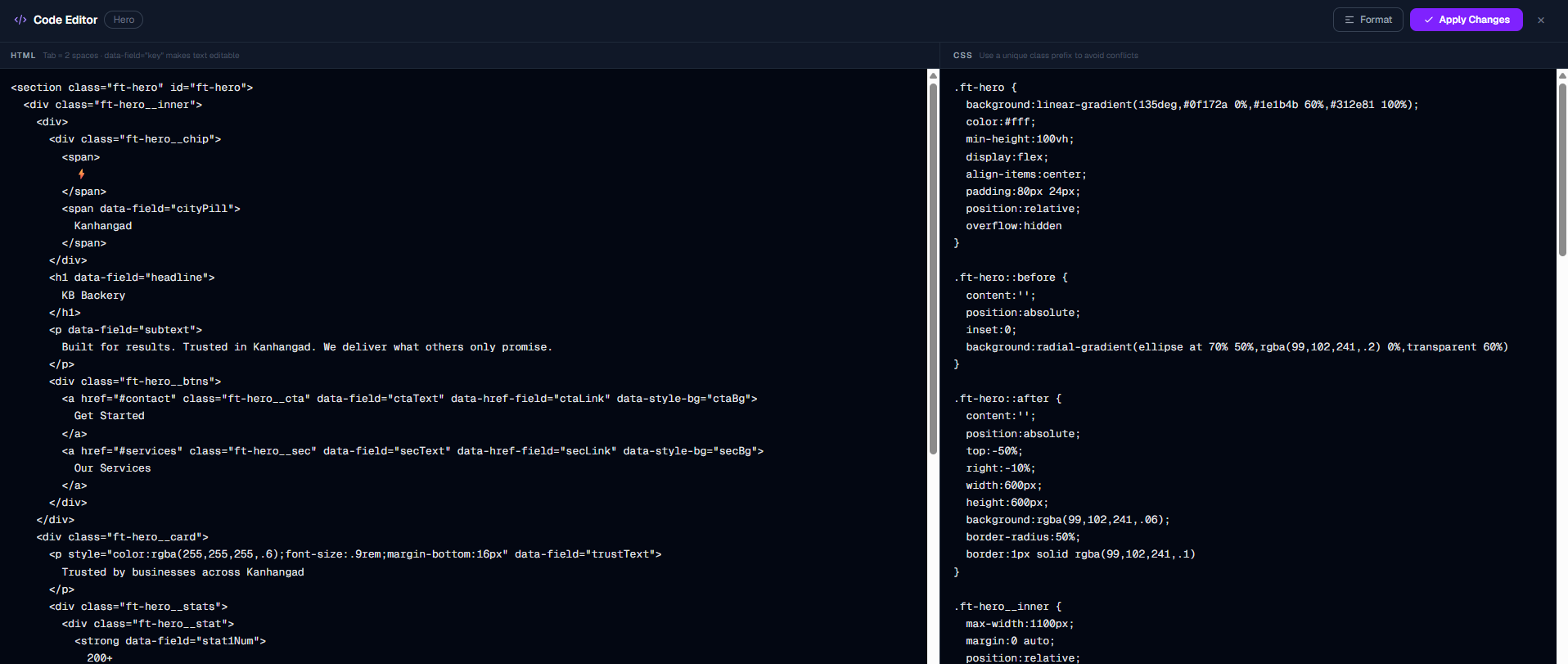Viewport: 1568px width, 664px height.
Task: Click the 'border-radius:50%;' CSS line
Action: (x=1023, y=537)
